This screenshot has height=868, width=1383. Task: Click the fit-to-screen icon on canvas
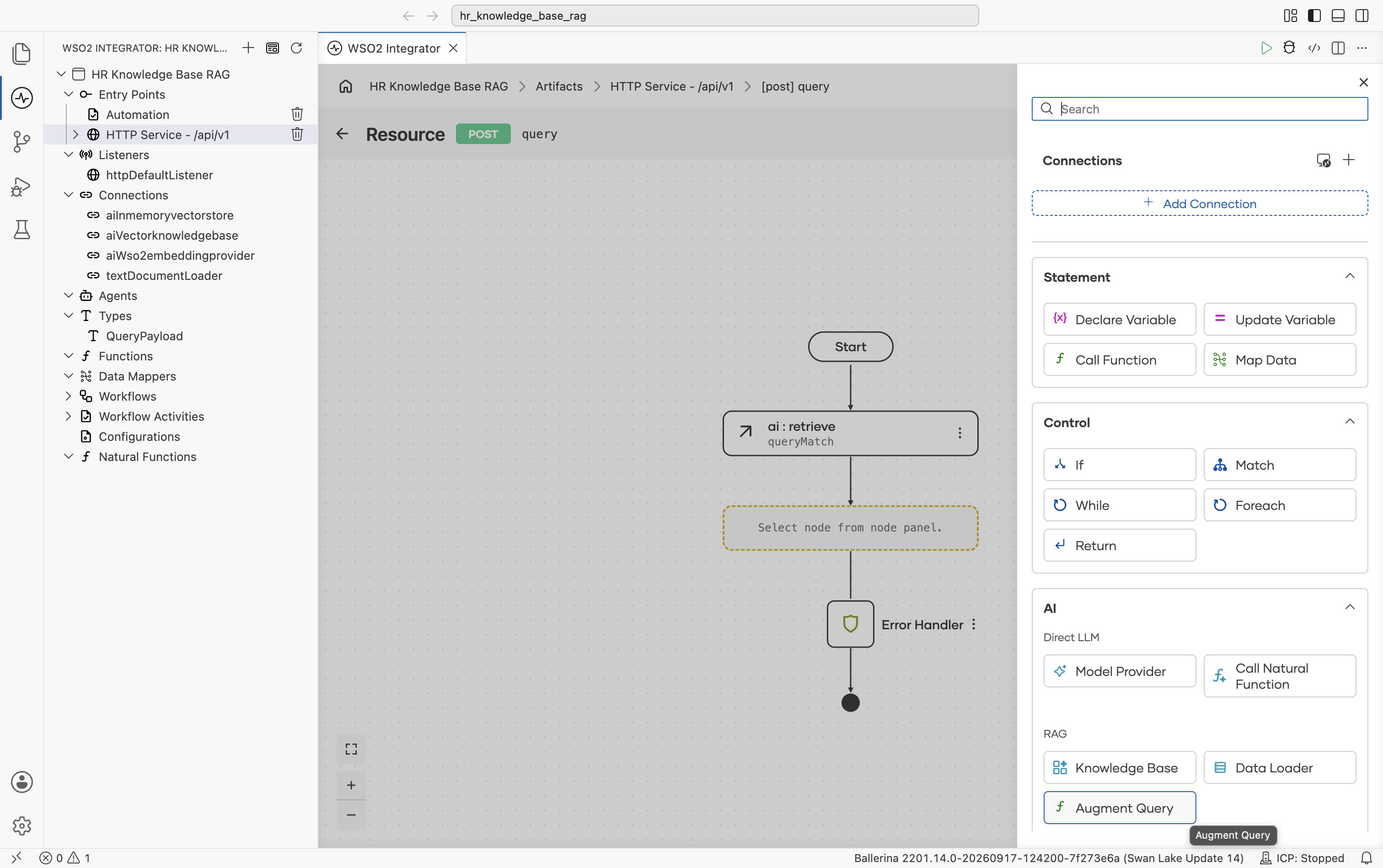click(351, 749)
